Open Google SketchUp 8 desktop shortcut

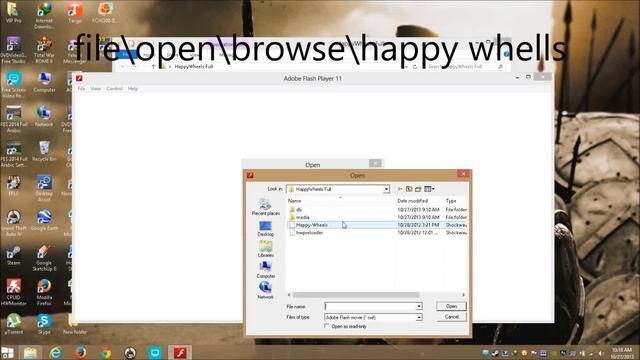[44, 258]
